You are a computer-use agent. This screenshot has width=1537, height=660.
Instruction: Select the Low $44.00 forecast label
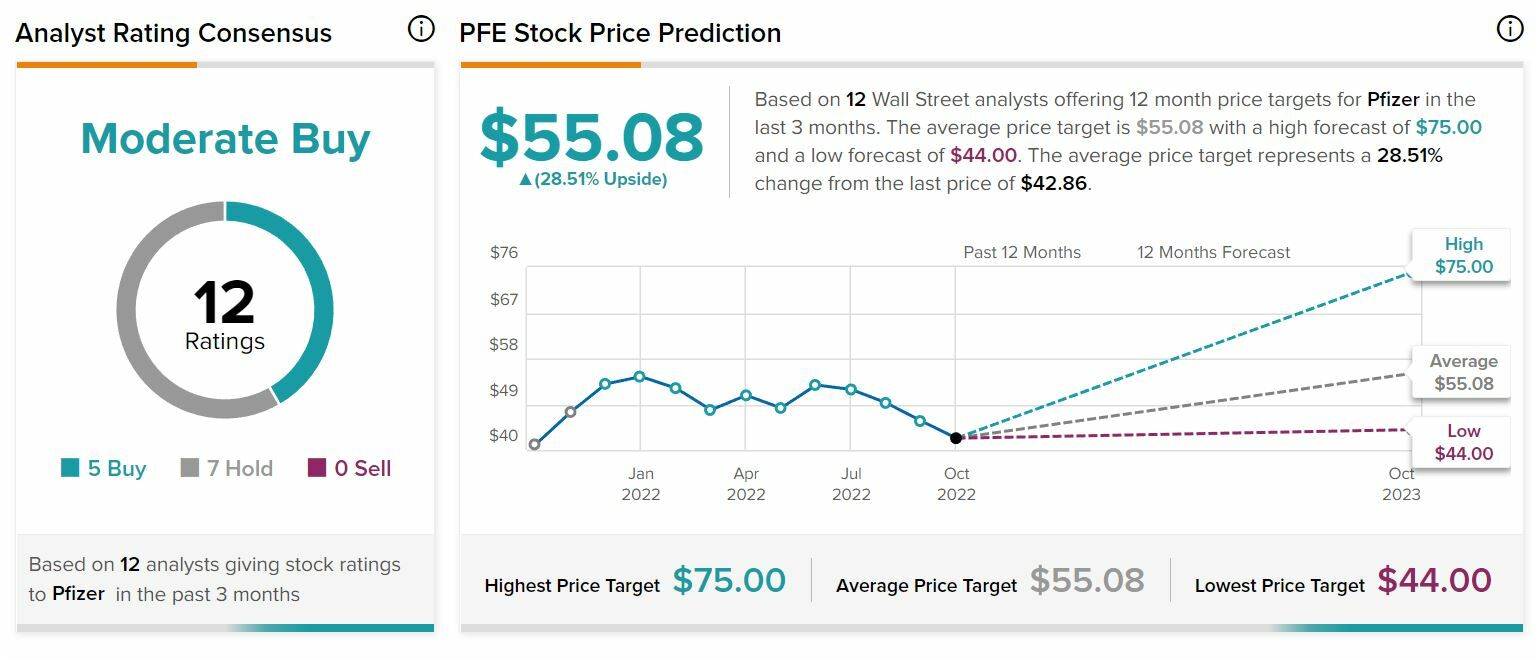click(1463, 443)
